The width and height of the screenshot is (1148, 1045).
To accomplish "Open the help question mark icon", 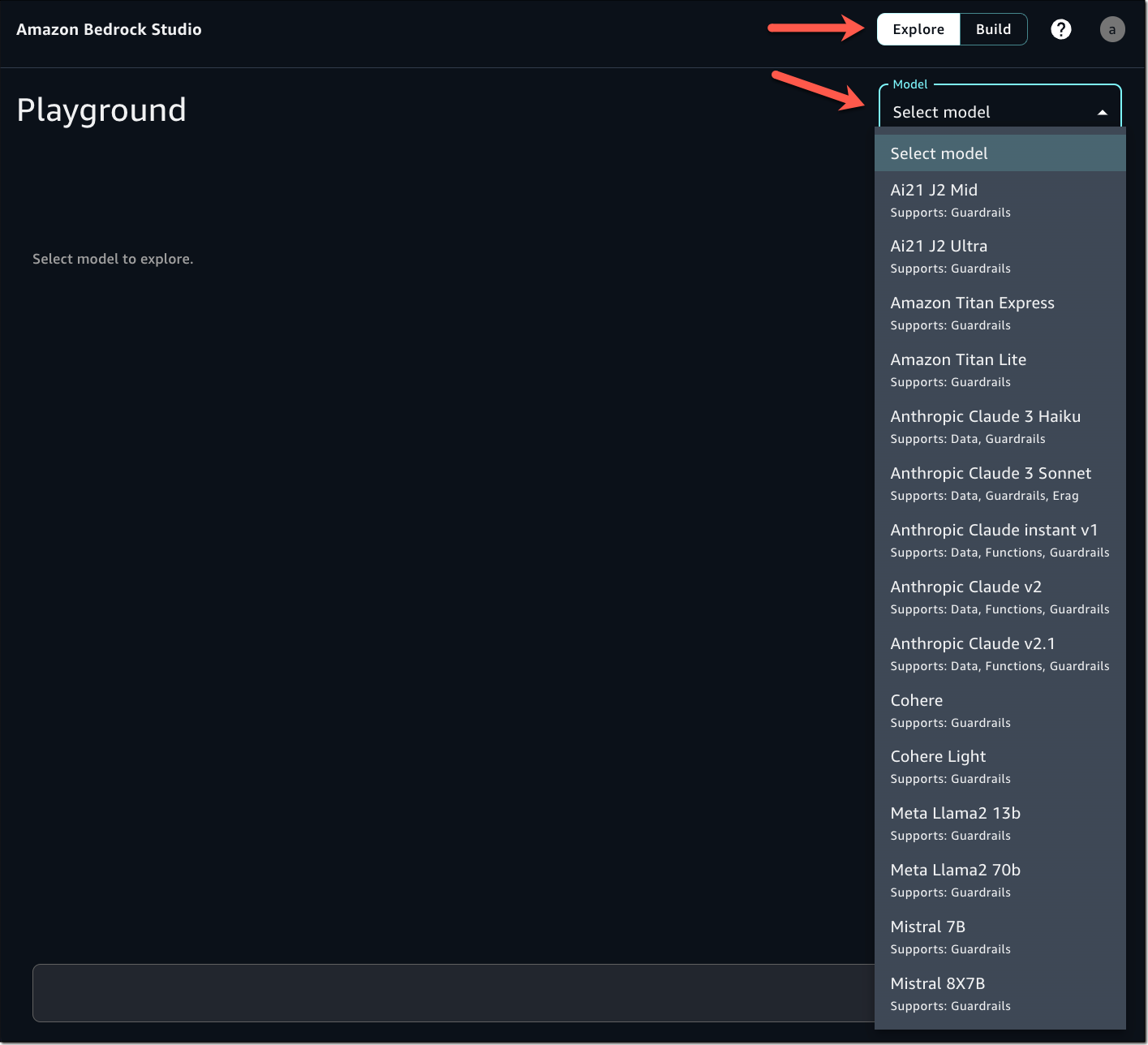I will (1060, 29).
